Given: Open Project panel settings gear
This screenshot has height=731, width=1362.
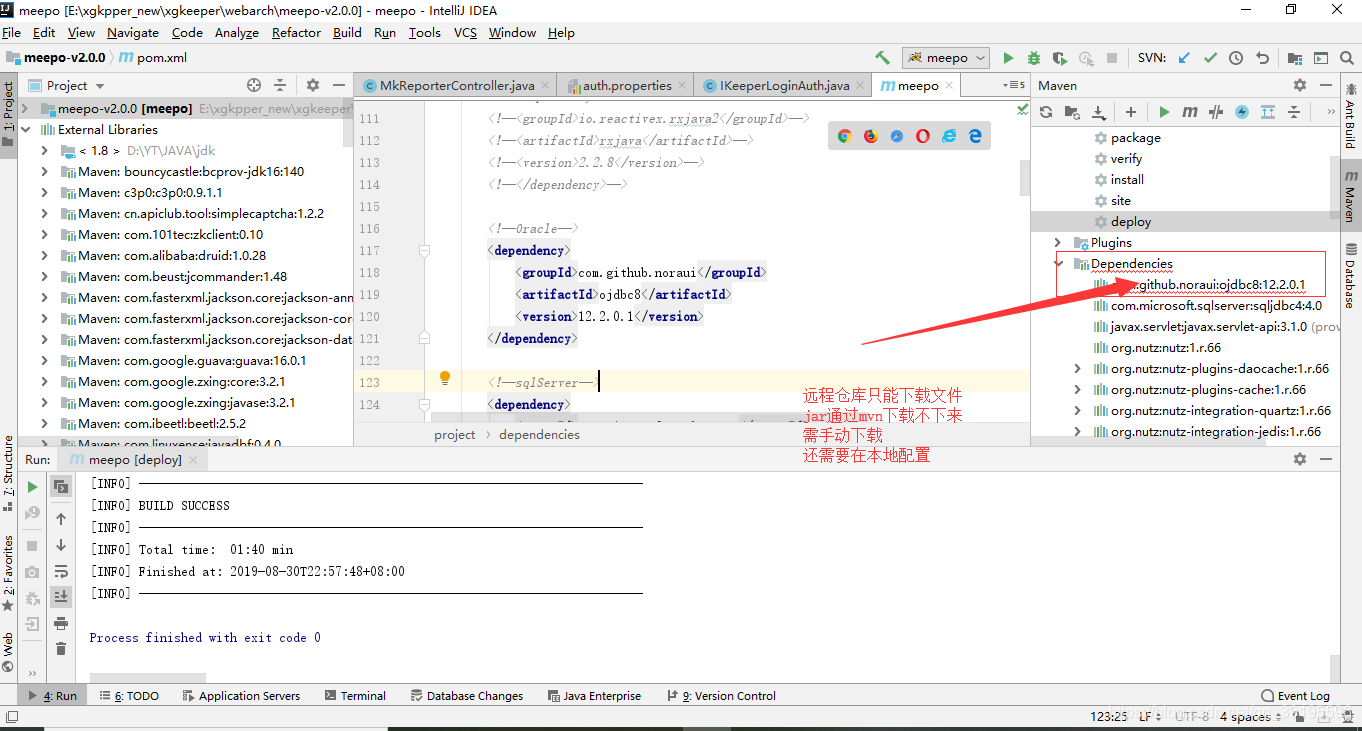Looking at the screenshot, I should pyautogui.click(x=313, y=85).
